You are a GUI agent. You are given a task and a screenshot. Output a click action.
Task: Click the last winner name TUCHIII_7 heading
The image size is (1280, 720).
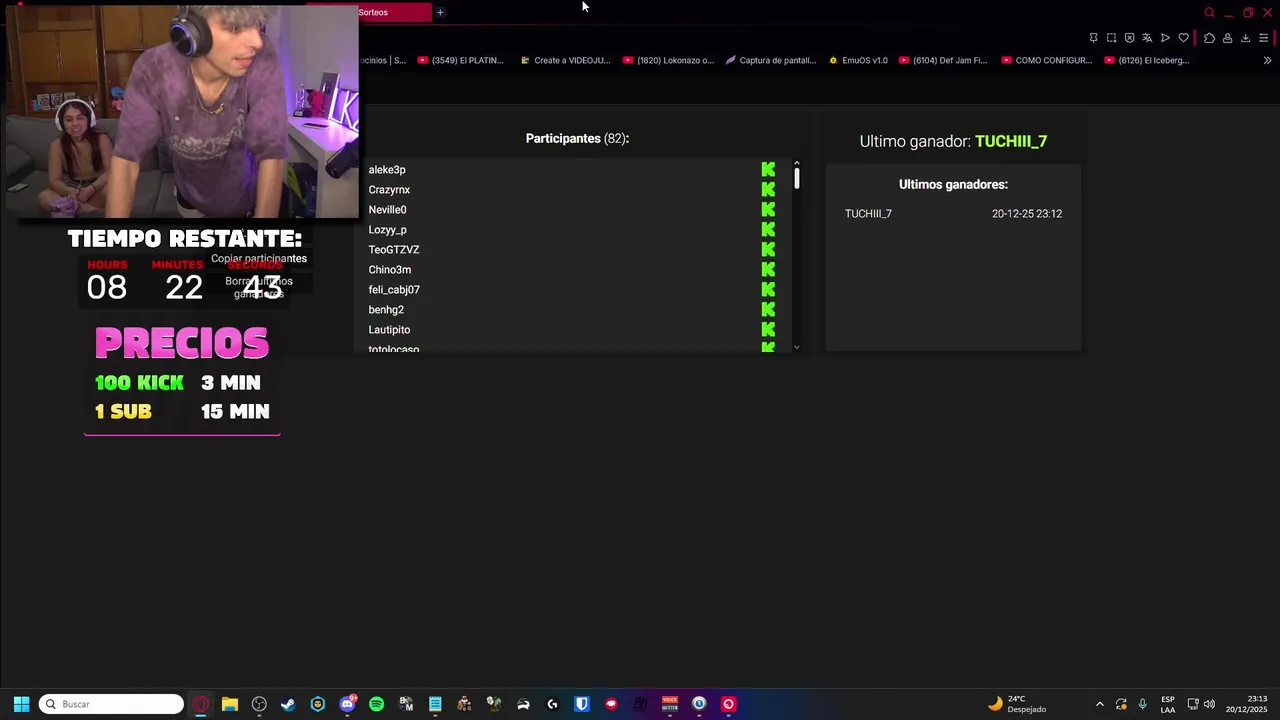click(1011, 141)
